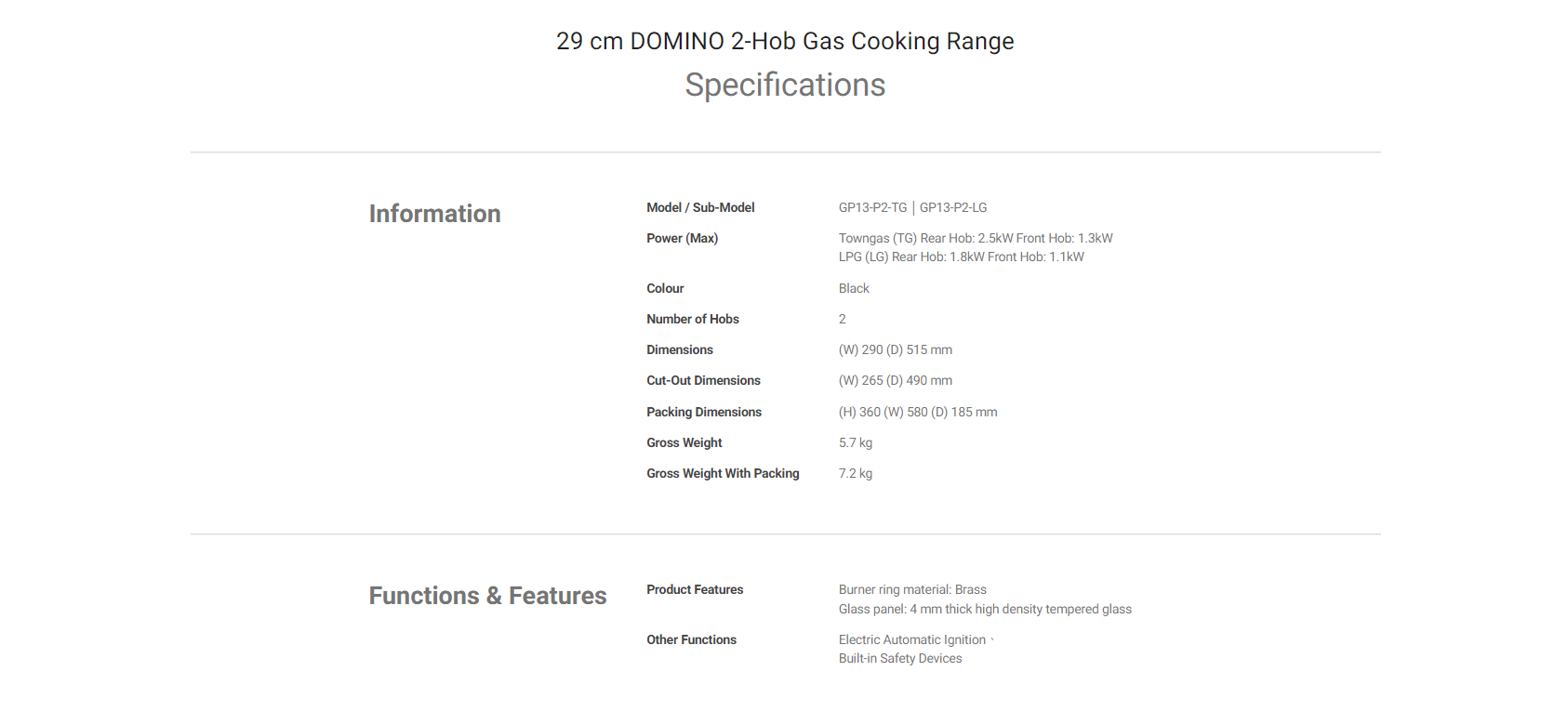Click the '5.7 kg' gross weight value
The width and height of the screenshot is (1568, 711).
tap(856, 442)
